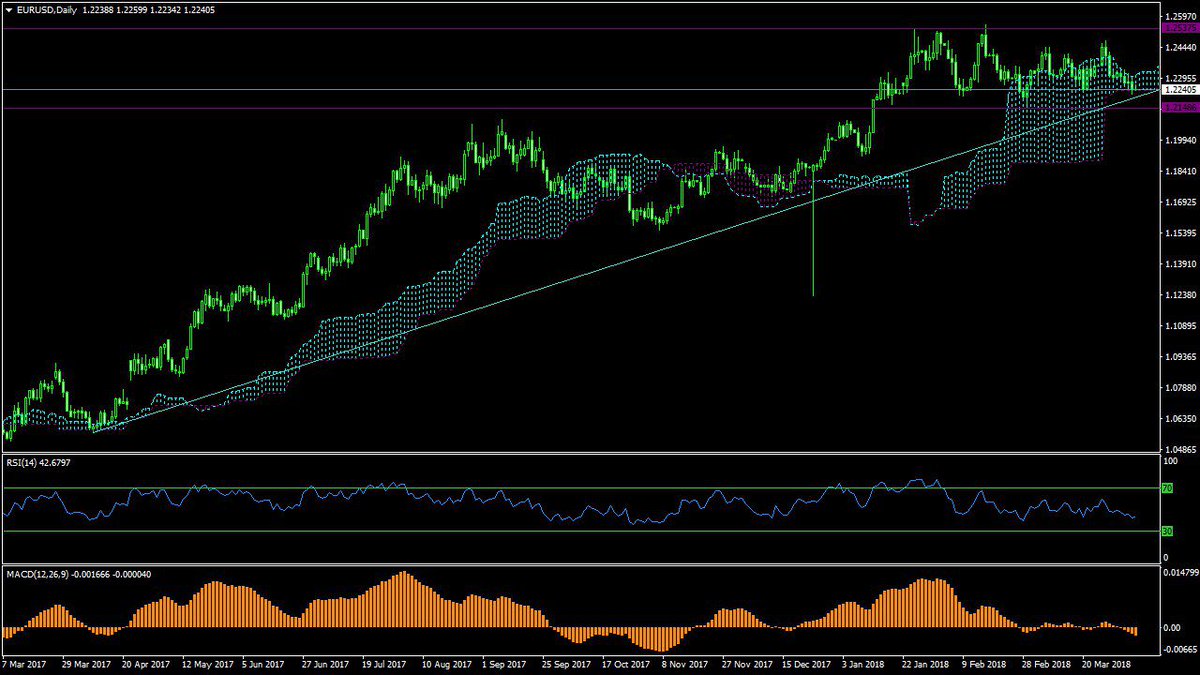
Task: Select the lower magenta horizontal line
Action: coord(580,107)
